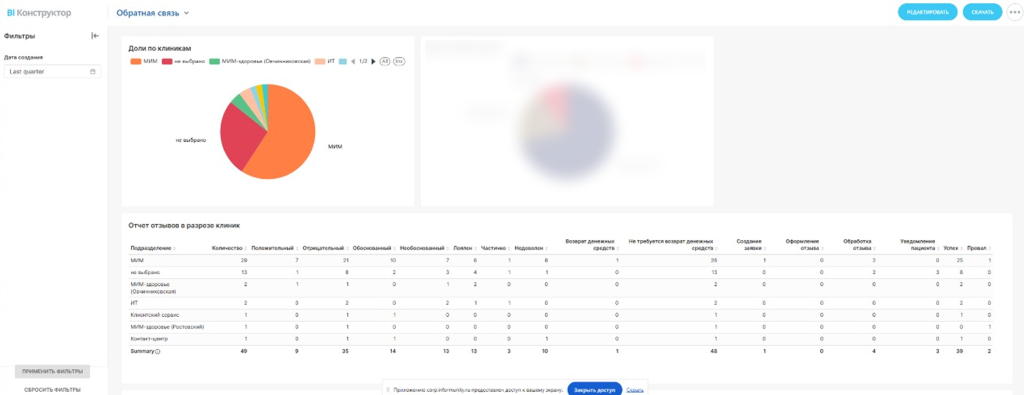
Task: Collapse the Фильтры sidebar with arrow icon
Action: pos(95,36)
